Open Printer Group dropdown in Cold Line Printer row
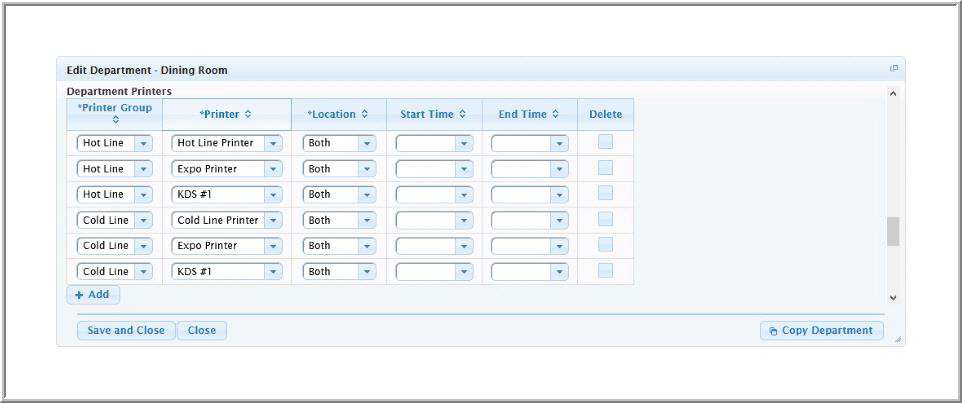 click(x=143, y=220)
